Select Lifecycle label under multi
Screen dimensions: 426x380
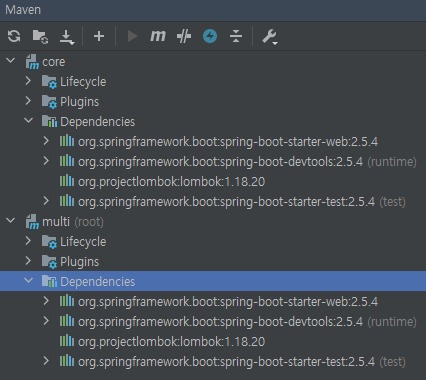tap(83, 242)
